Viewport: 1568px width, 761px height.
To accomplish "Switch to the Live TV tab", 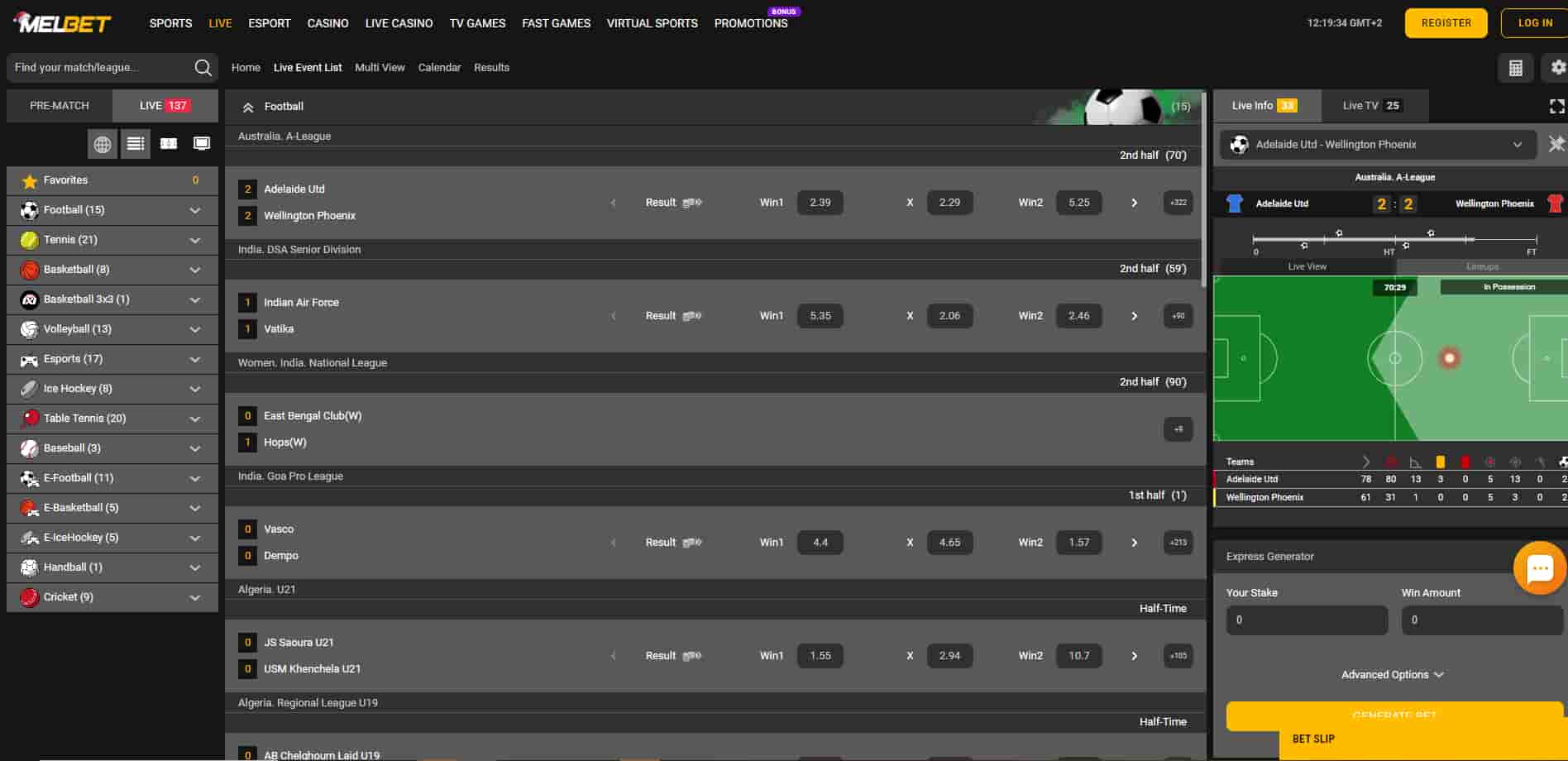I will coord(1371,106).
